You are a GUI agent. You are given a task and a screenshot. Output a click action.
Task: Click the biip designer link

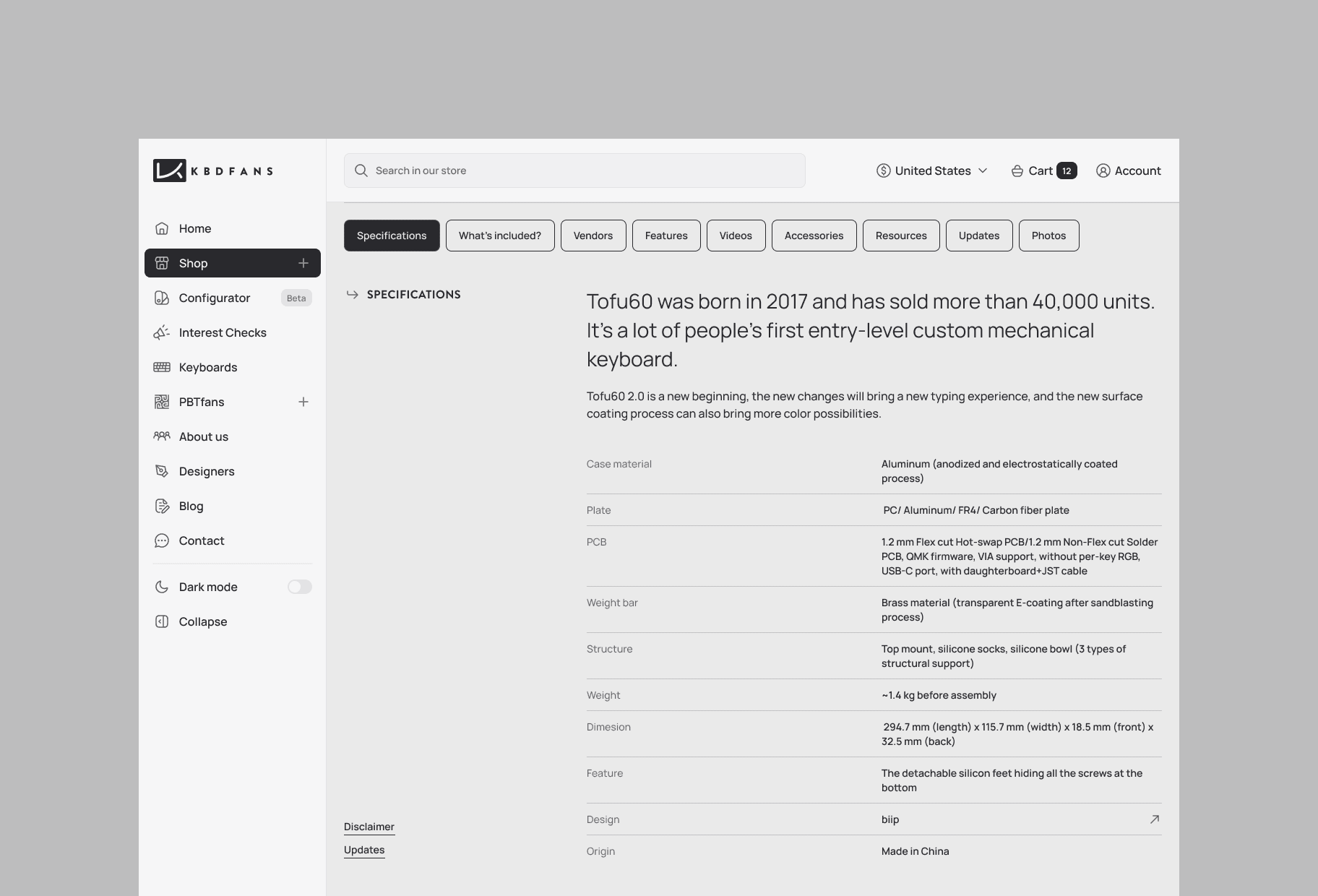(x=890, y=819)
